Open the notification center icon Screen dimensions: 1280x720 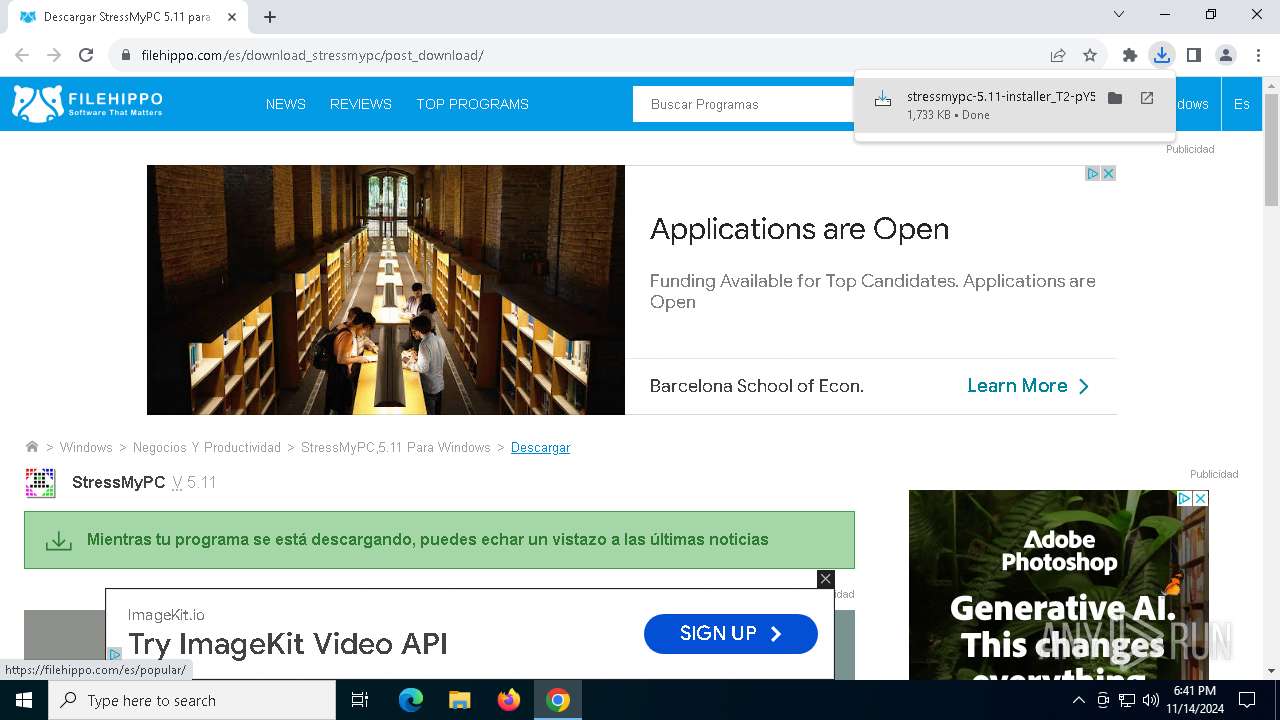(1247, 700)
